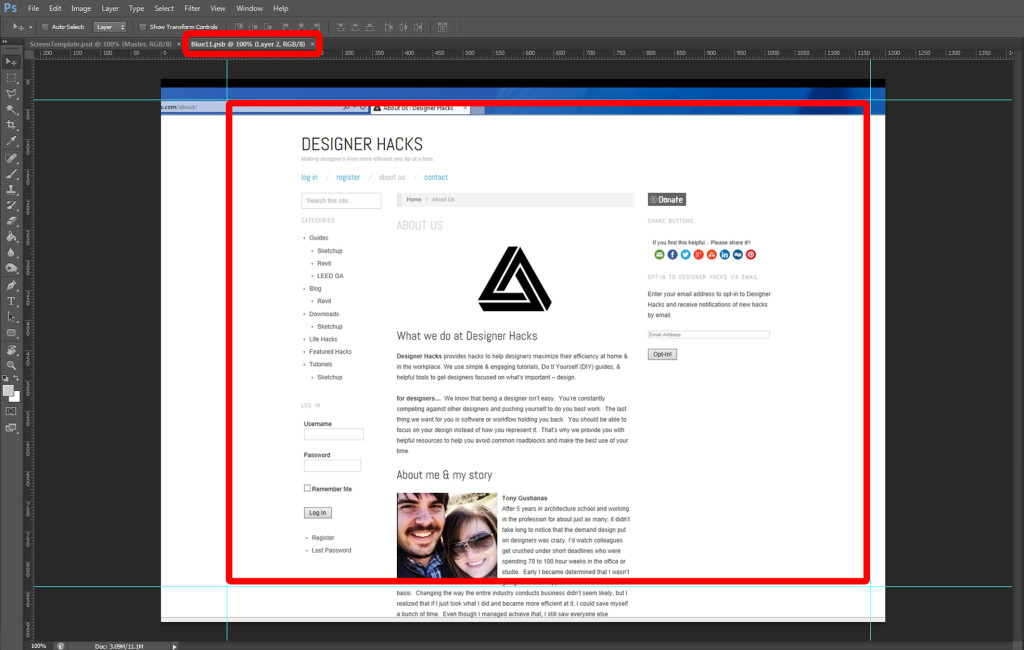This screenshot has height=650, width=1024.
Task: Open the Select menu
Action: tap(164, 8)
